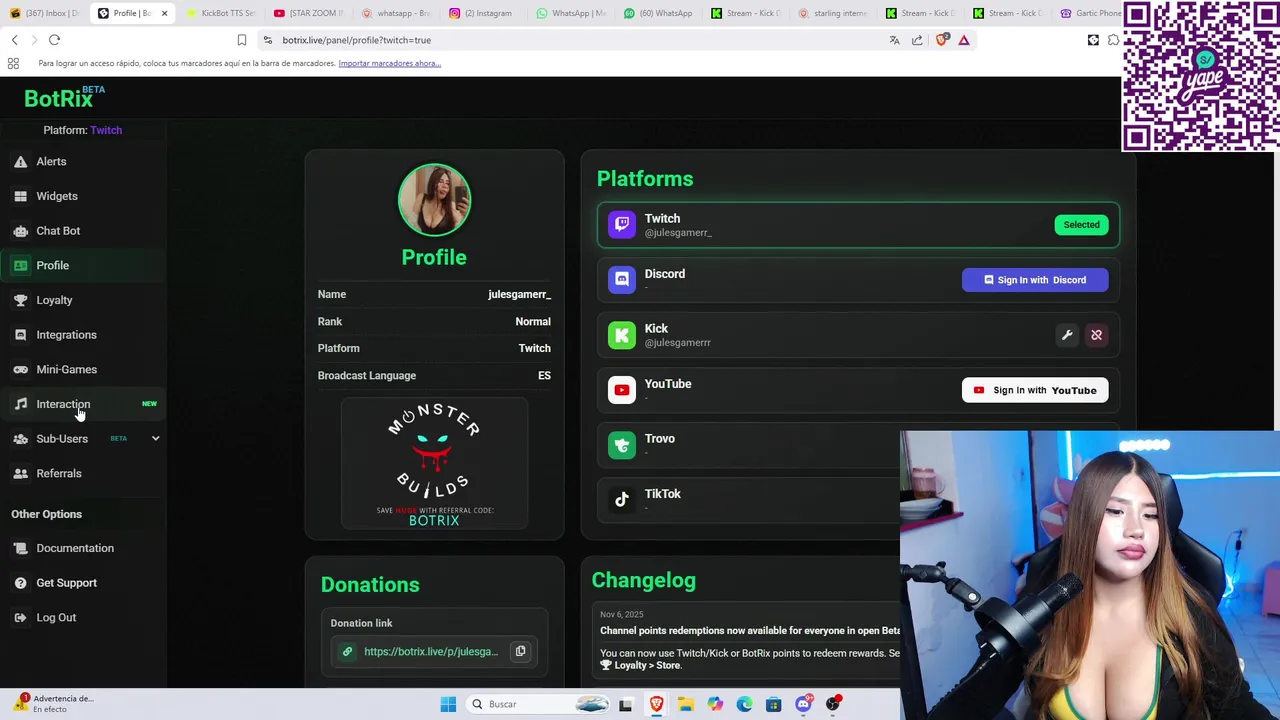Click Sign in with Discord button
The height and width of the screenshot is (720, 1280).
(x=1035, y=280)
